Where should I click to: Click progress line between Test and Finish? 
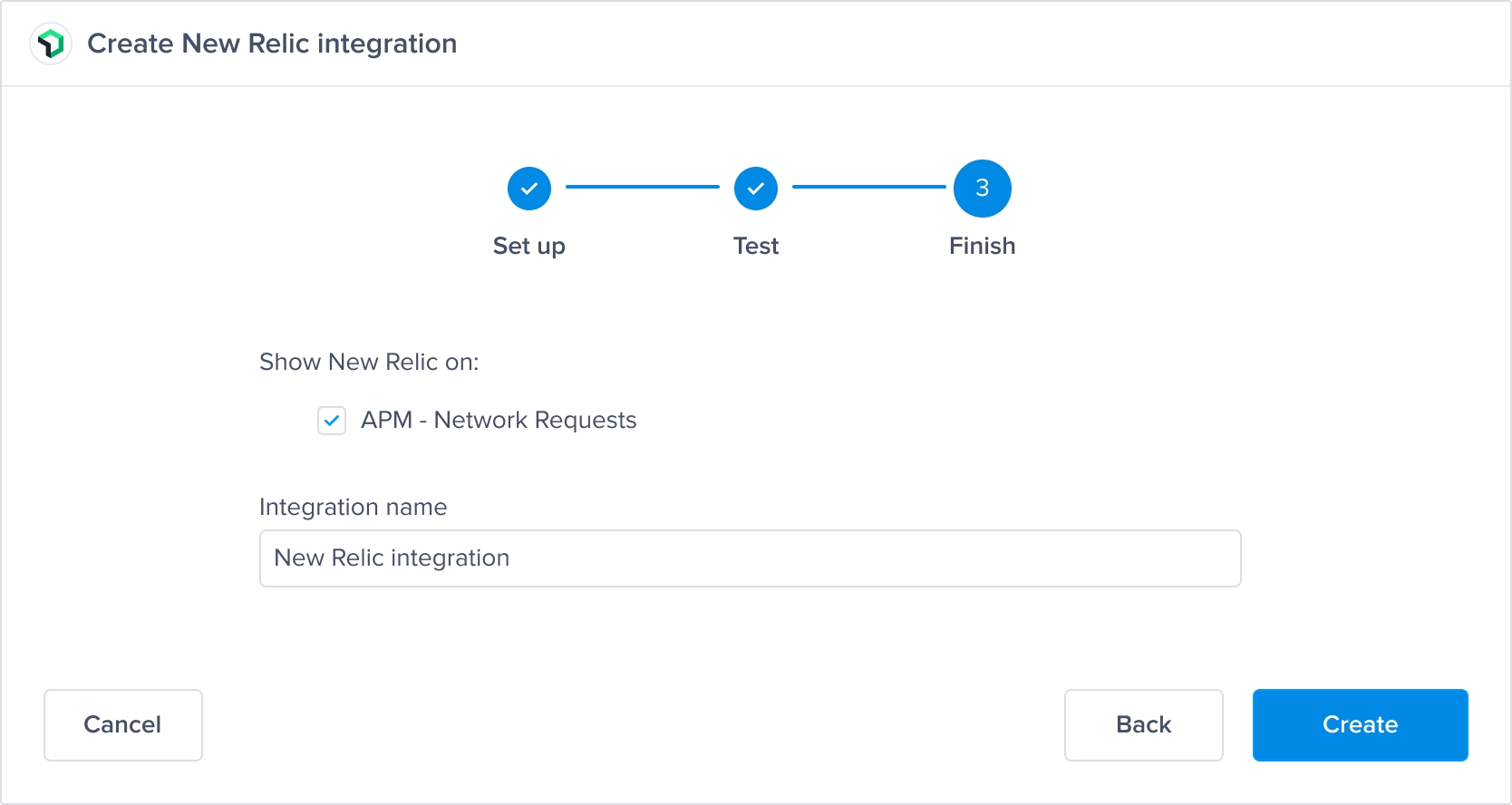pyautogui.click(x=869, y=187)
